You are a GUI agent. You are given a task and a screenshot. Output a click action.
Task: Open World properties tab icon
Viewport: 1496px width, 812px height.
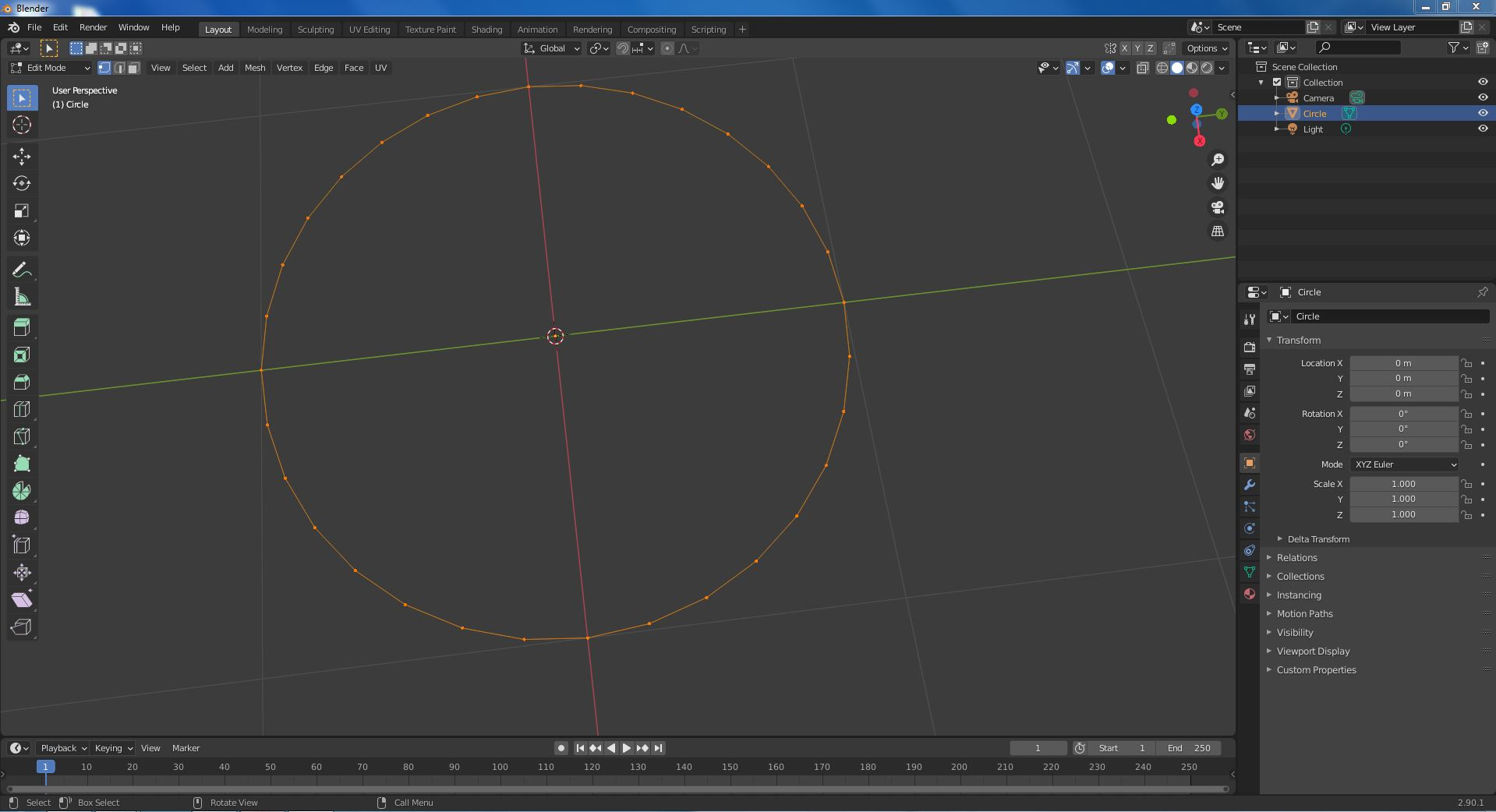coord(1250,435)
